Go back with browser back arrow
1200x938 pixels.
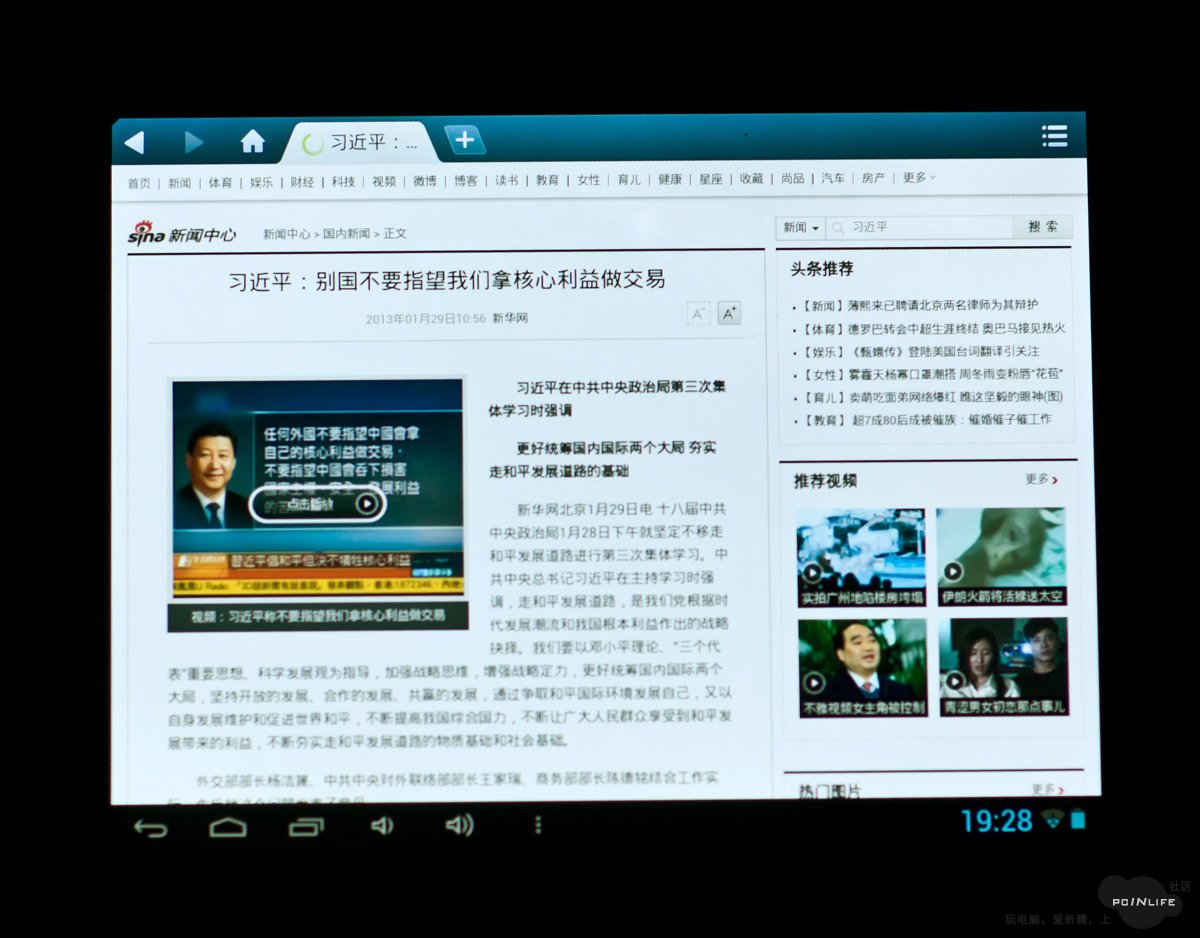(x=135, y=142)
